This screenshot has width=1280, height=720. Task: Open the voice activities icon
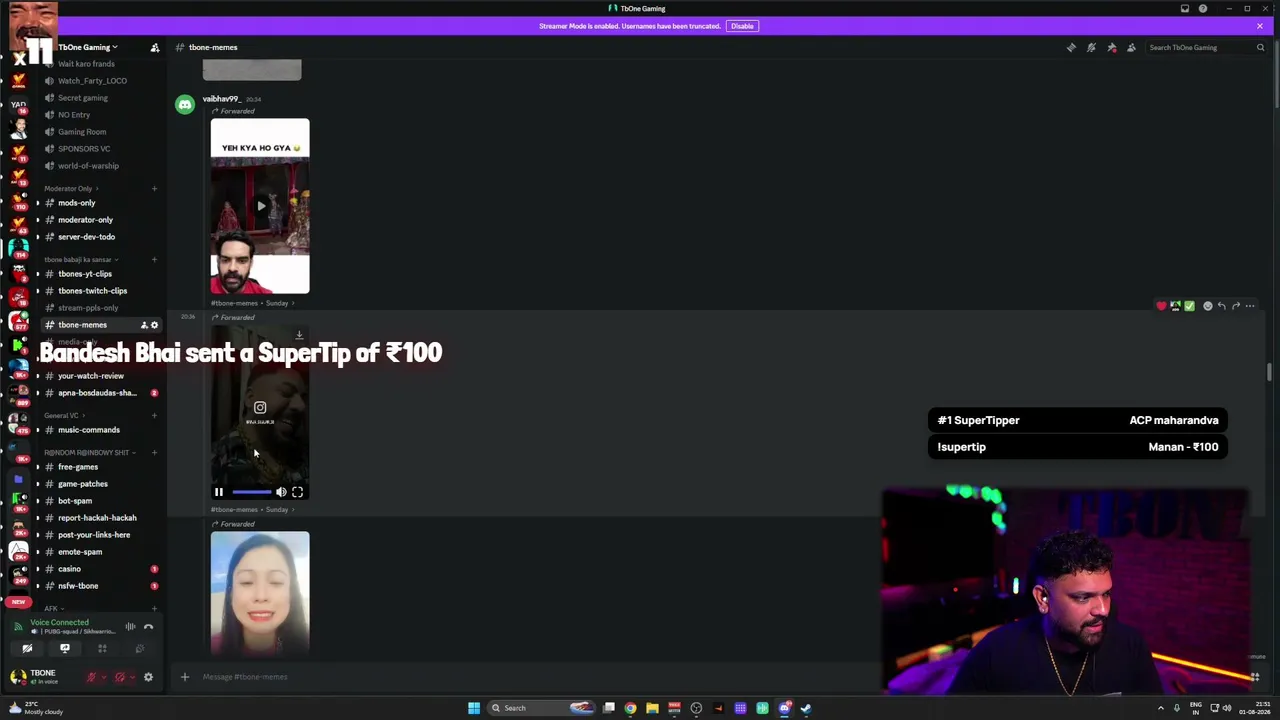102,648
